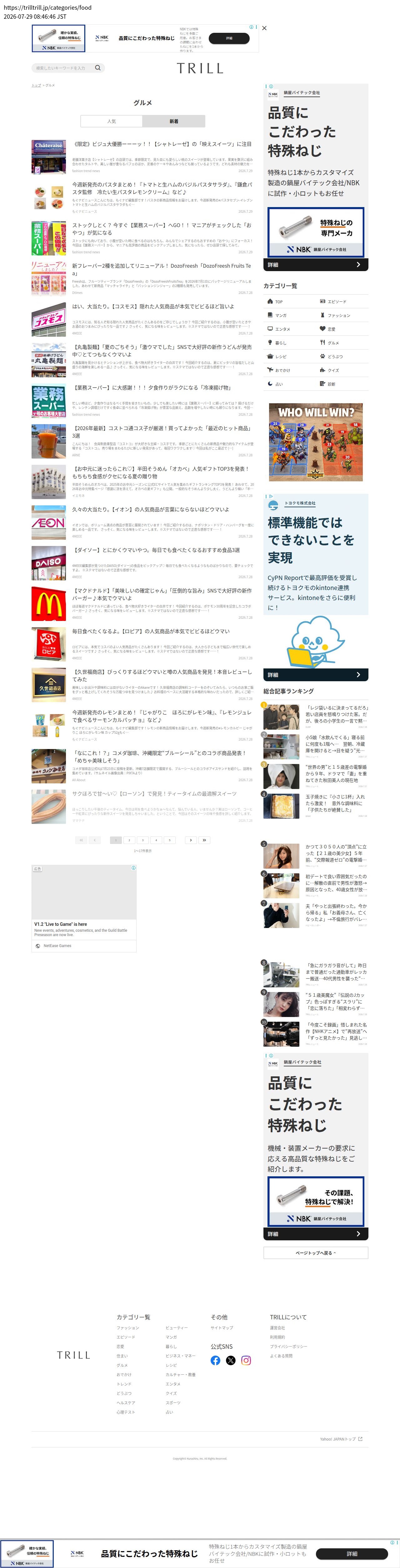The height and width of the screenshot is (1568, 400).
Task: Click the NetEase Games ad info icon
Action: 133,868
